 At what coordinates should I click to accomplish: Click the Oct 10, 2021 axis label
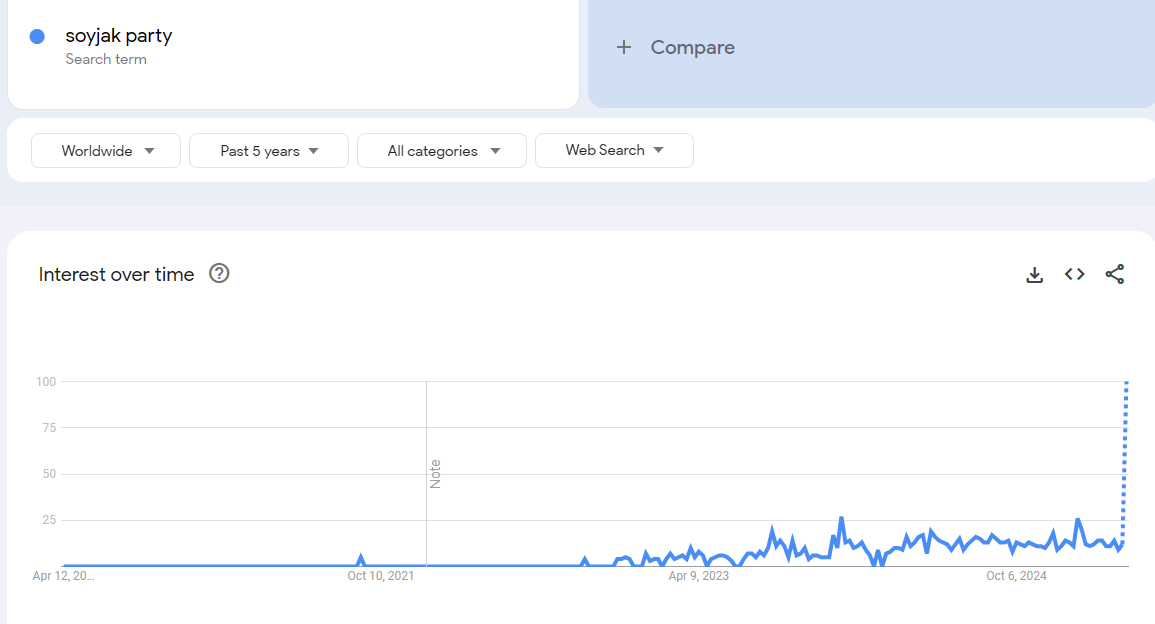(x=380, y=576)
